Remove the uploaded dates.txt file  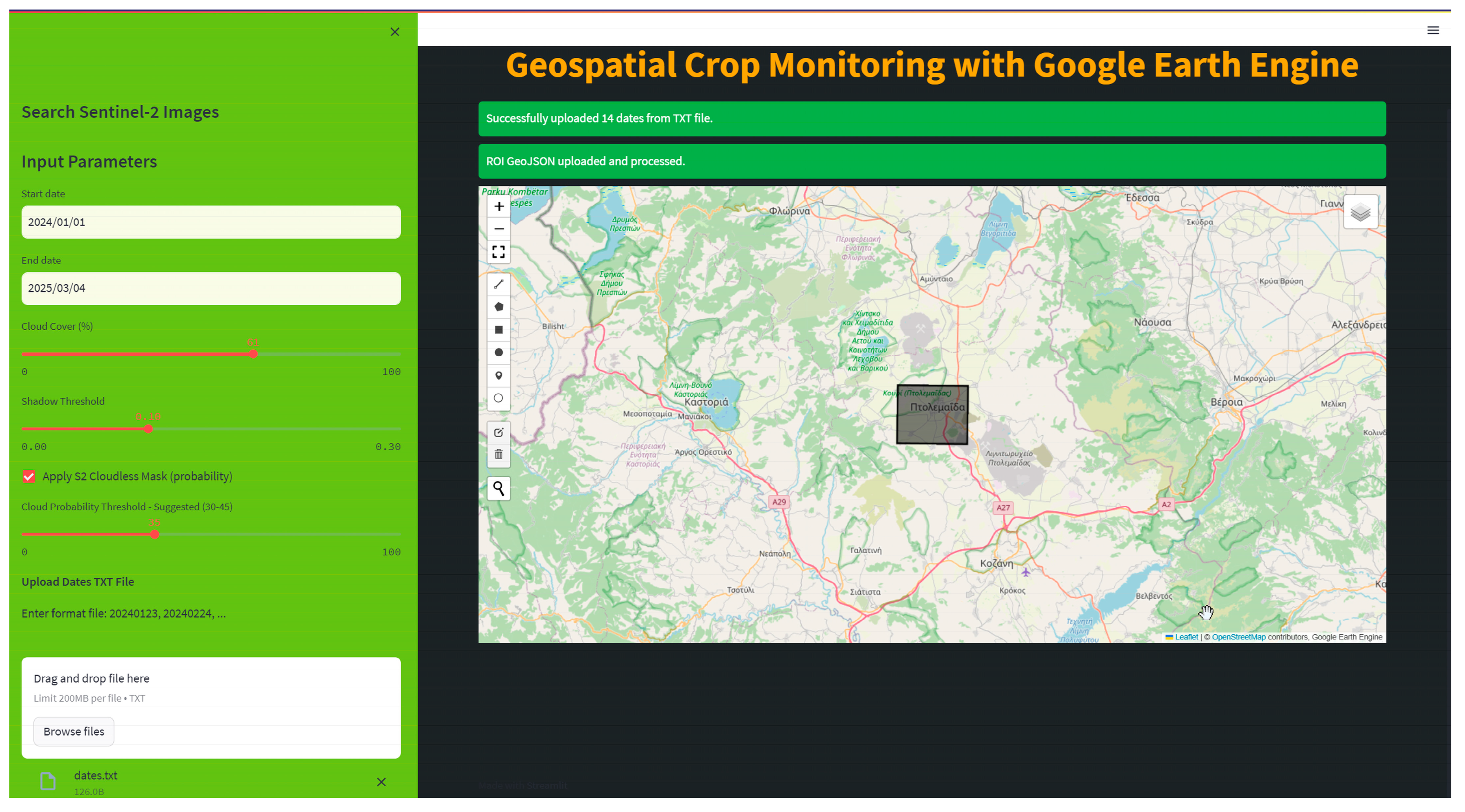pos(381,782)
